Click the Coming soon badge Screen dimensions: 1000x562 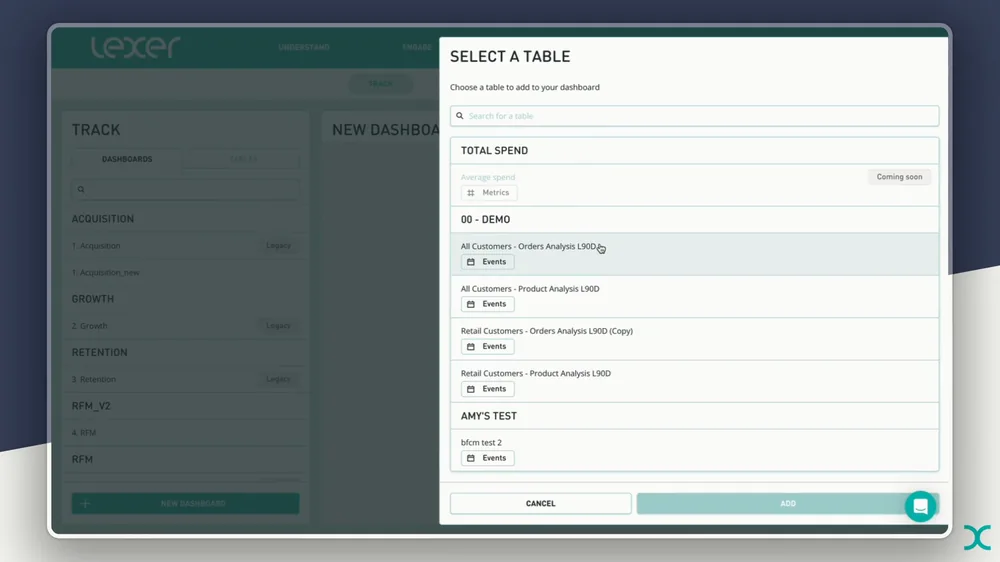[x=899, y=177]
